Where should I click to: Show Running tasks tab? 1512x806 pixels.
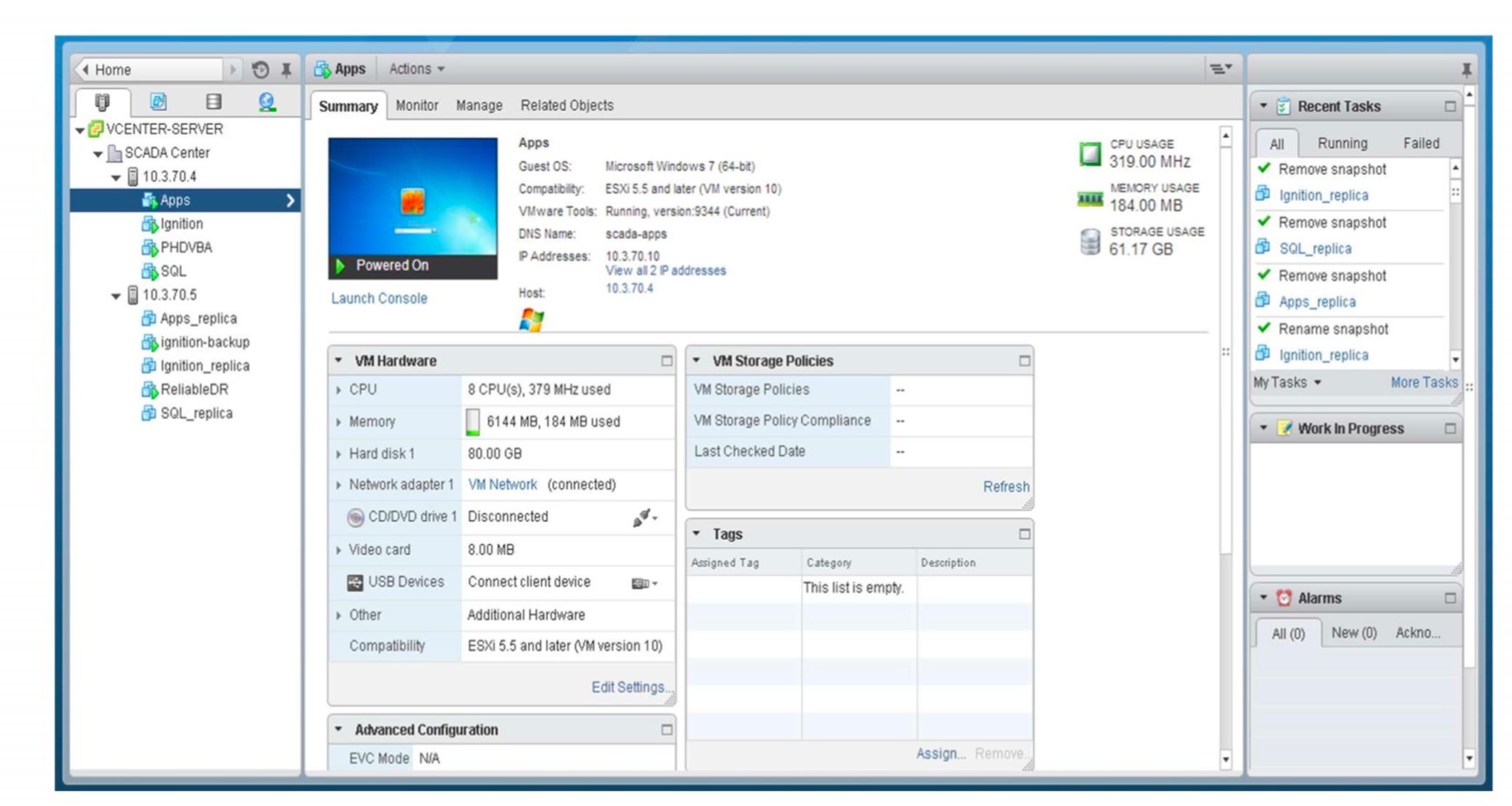click(x=1342, y=143)
